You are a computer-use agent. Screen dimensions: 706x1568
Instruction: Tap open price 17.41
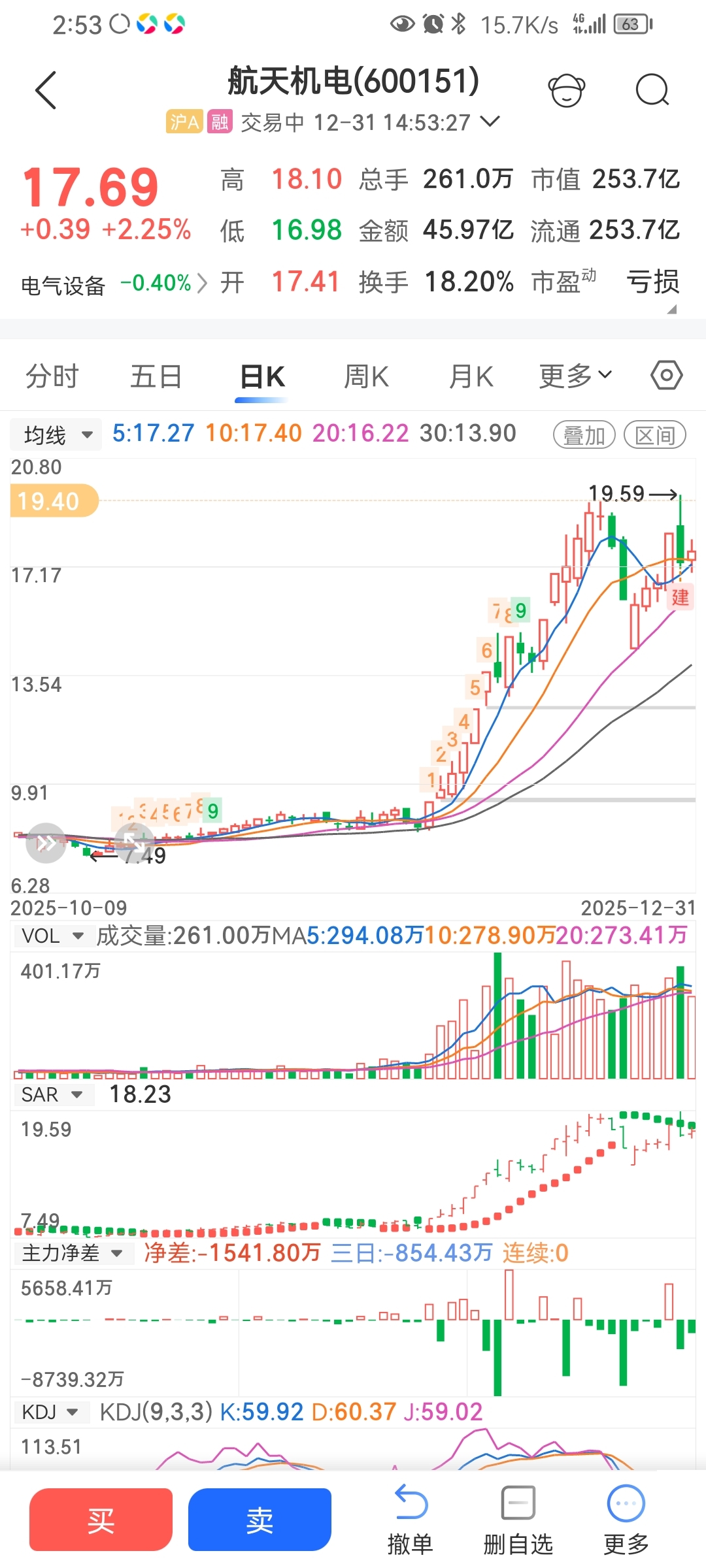pyautogui.click(x=307, y=282)
